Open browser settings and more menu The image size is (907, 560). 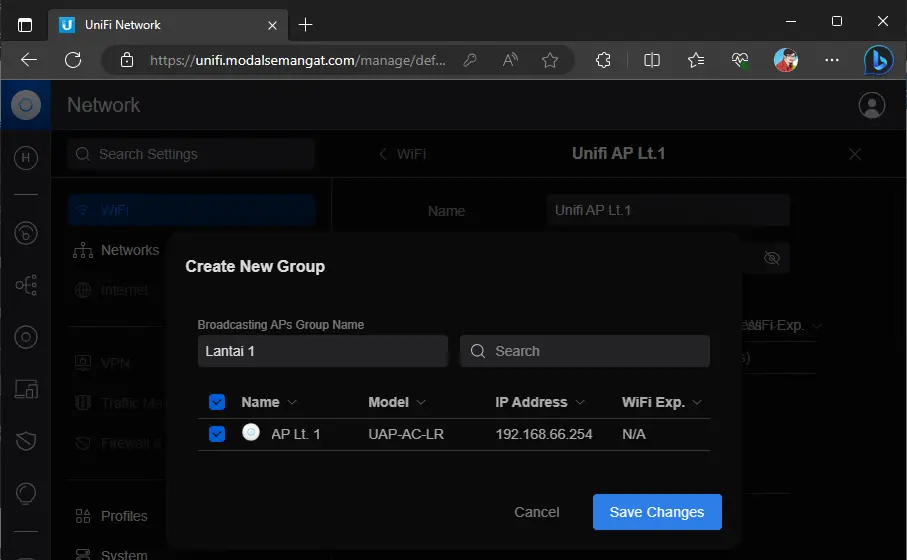tap(832, 60)
